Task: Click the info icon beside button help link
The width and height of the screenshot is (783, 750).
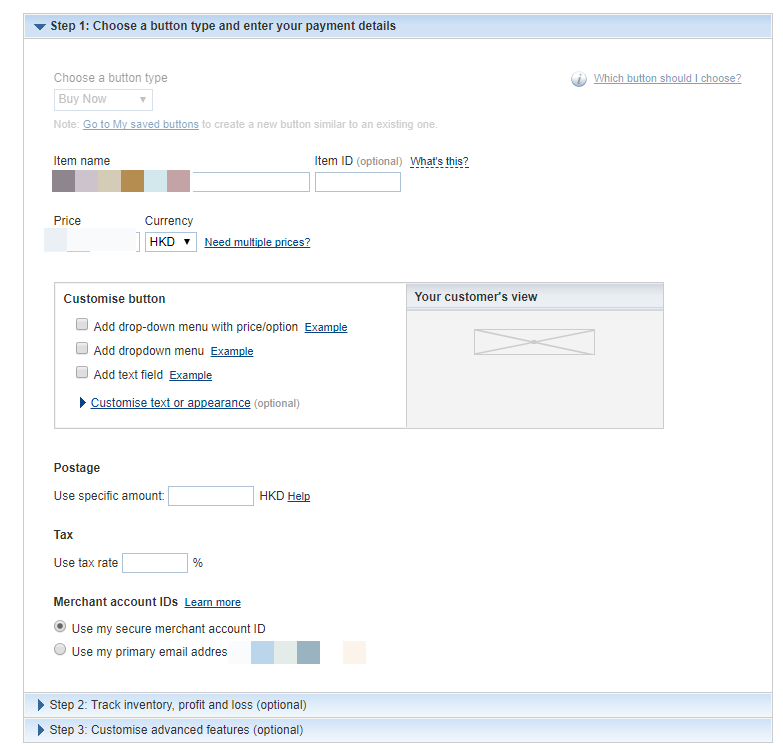Action: (x=579, y=79)
